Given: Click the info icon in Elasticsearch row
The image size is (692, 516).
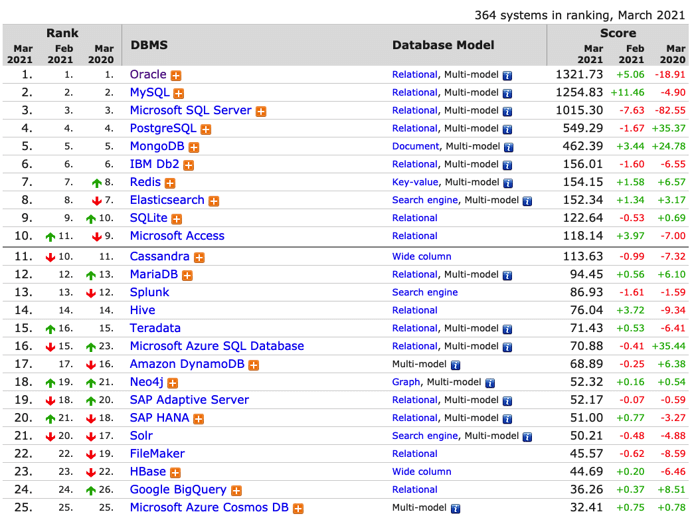Looking at the screenshot, I should [x=527, y=201].
